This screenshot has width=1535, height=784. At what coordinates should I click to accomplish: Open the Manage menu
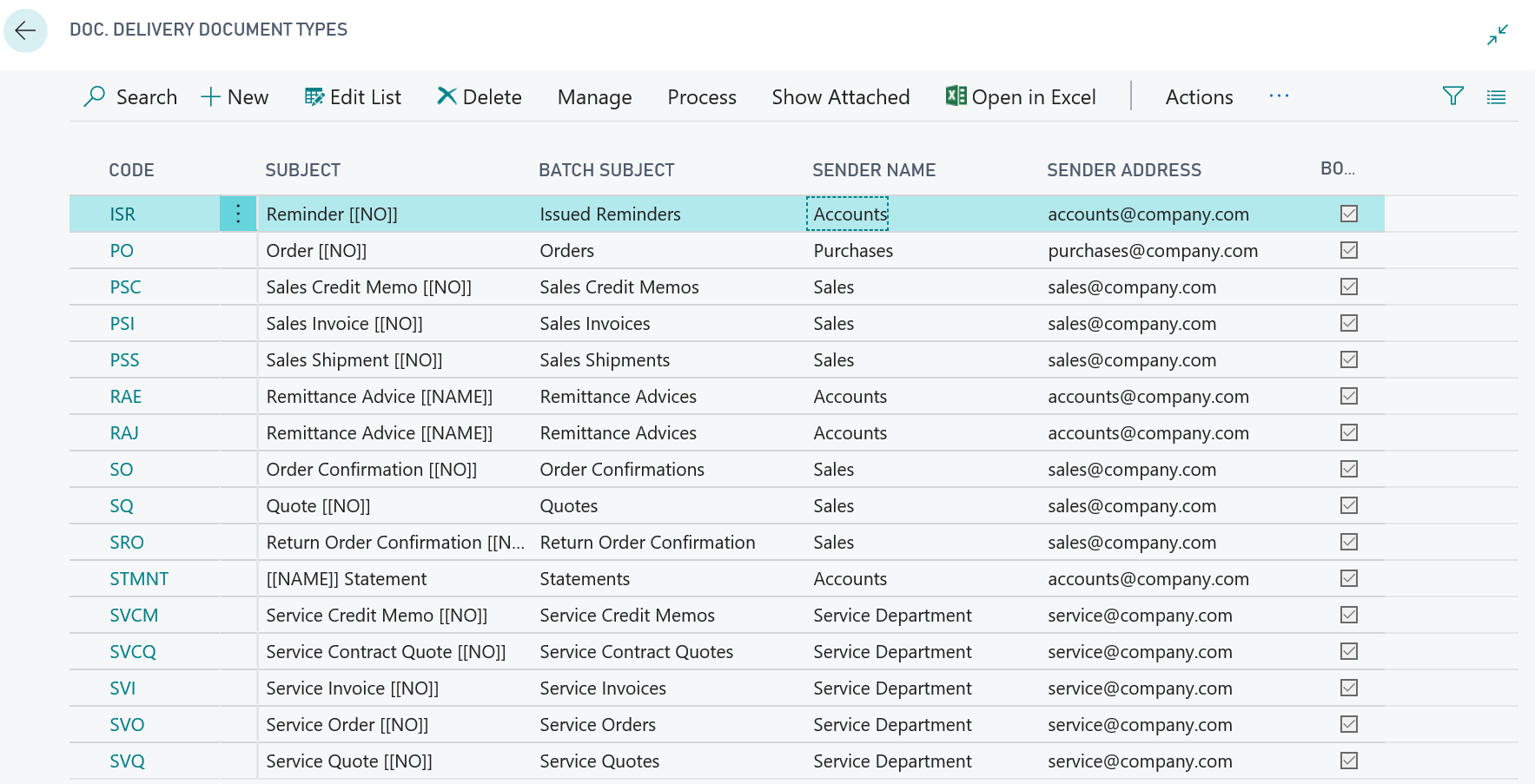click(x=594, y=96)
